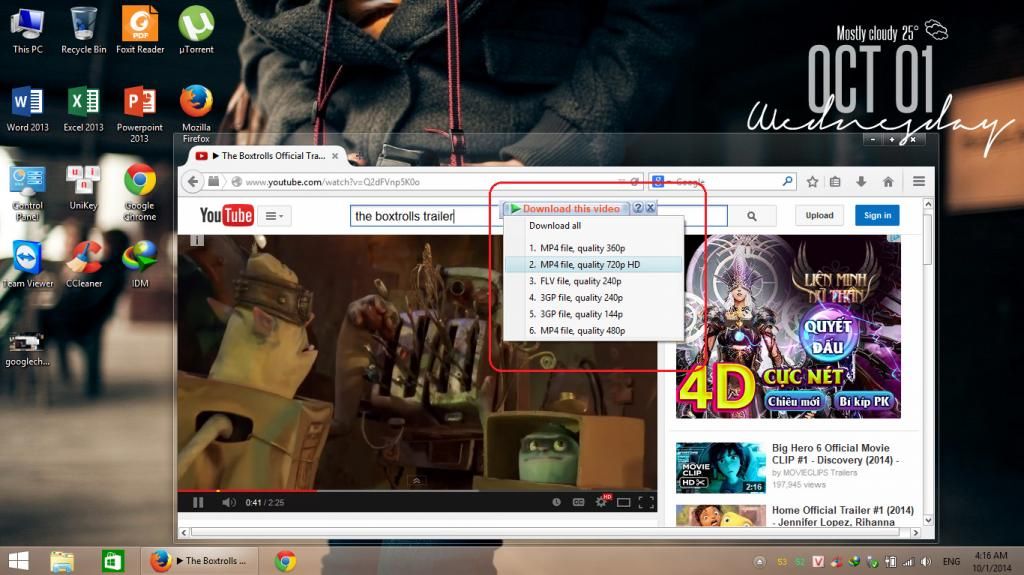The image size is (1024, 575).
Task: Launch Foxit Reader from the desktop
Action: [x=140, y=30]
